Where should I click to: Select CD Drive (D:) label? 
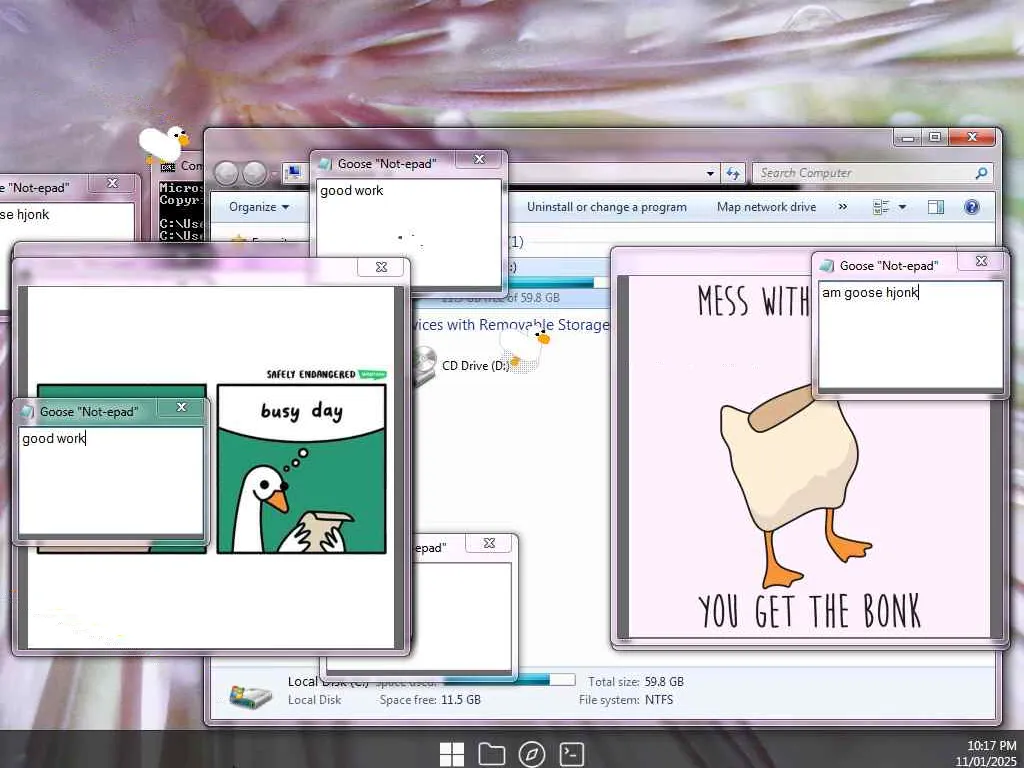click(x=475, y=366)
